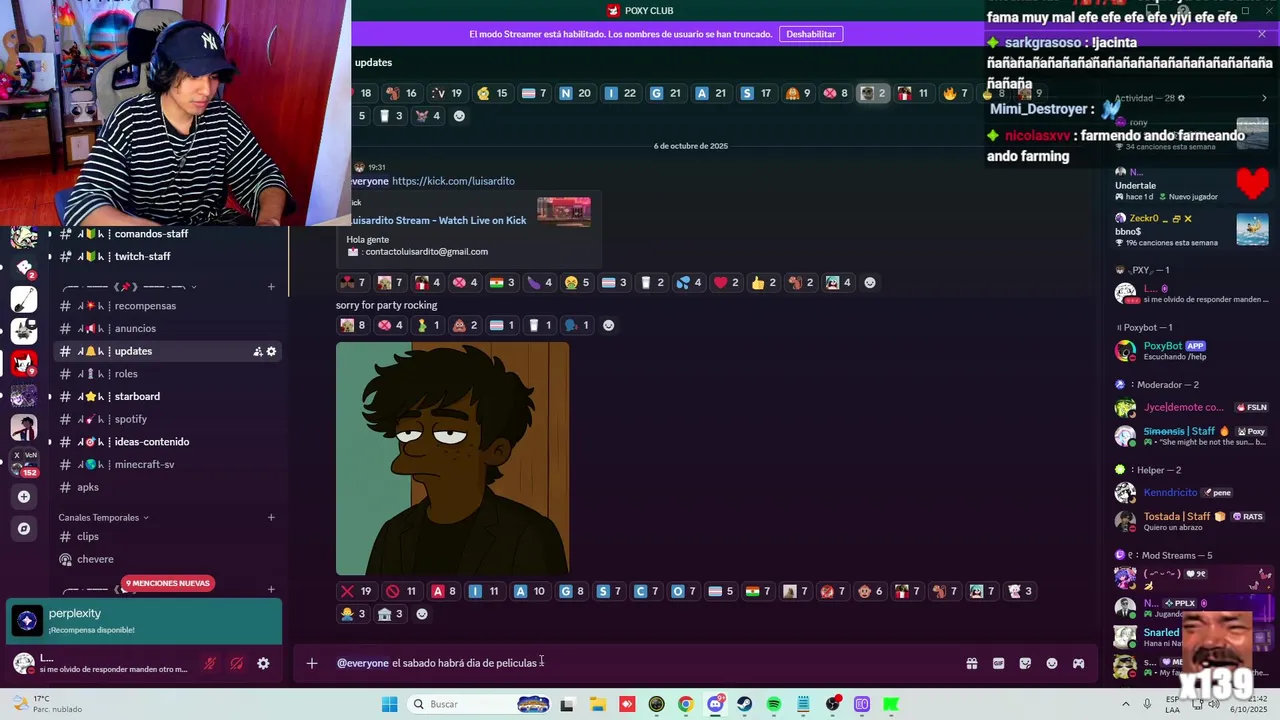
Task: Open invite people icon on updates channel
Action: (x=258, y=351)
